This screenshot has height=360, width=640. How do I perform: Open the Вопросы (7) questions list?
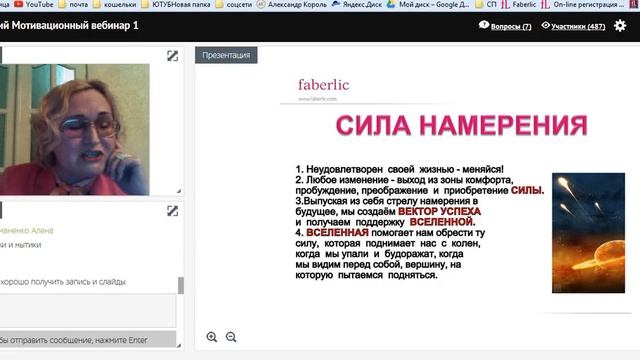(x=511, y=27)
